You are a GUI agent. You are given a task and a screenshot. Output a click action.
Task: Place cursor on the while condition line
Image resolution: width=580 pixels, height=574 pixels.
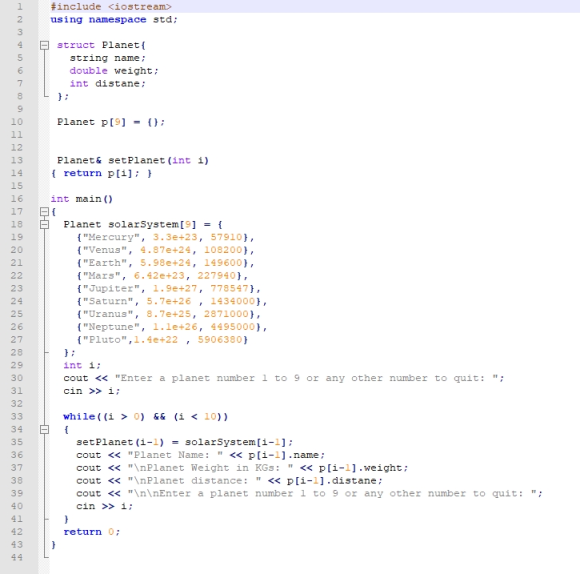pos(146,417)
